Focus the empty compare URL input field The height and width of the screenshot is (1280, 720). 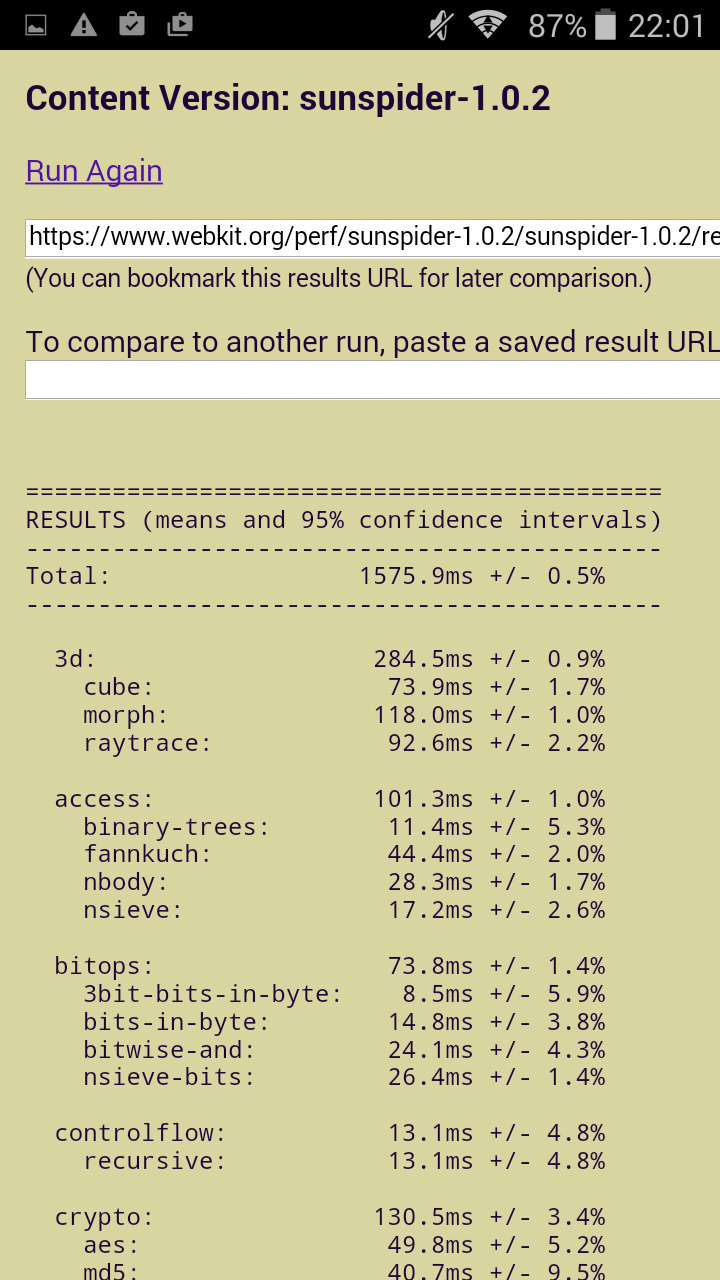tap(372, 380)
